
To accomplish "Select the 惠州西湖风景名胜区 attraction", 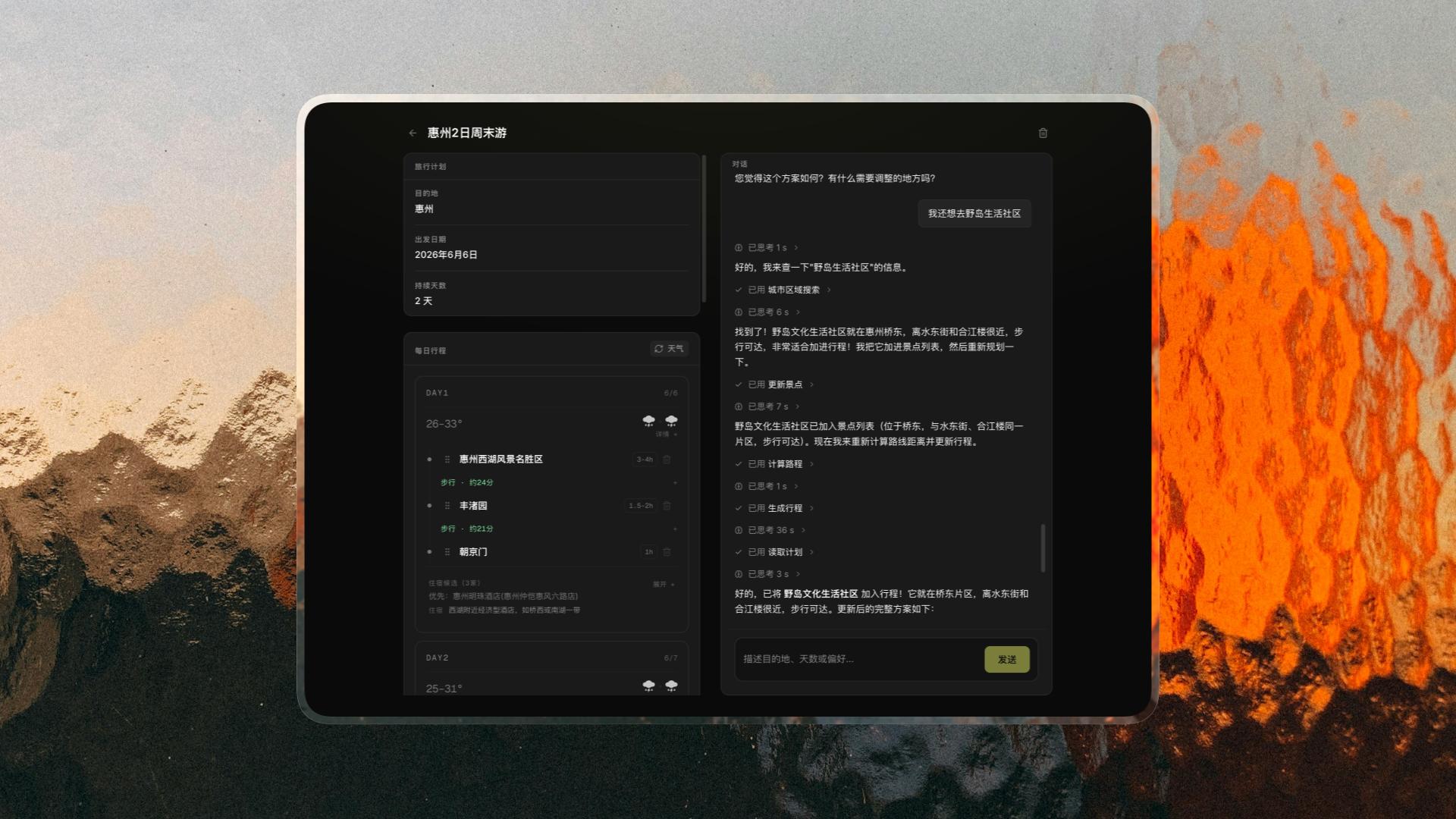I will click(x=500, y=460).
